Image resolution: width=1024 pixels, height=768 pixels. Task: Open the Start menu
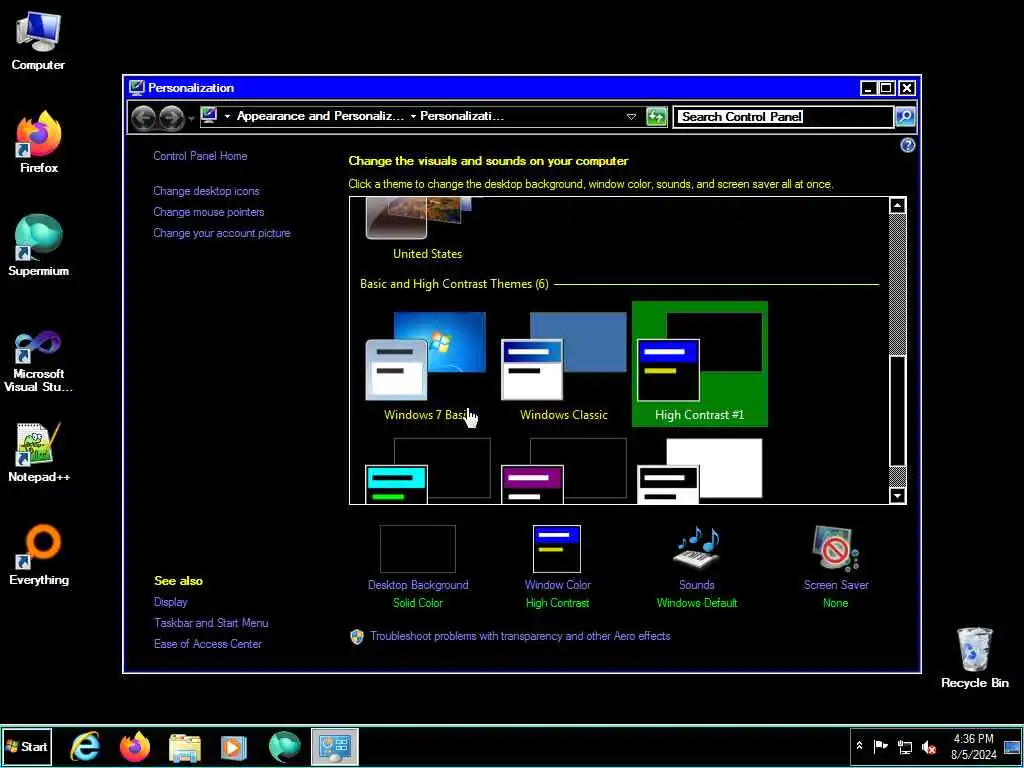[x=26, y=746]
